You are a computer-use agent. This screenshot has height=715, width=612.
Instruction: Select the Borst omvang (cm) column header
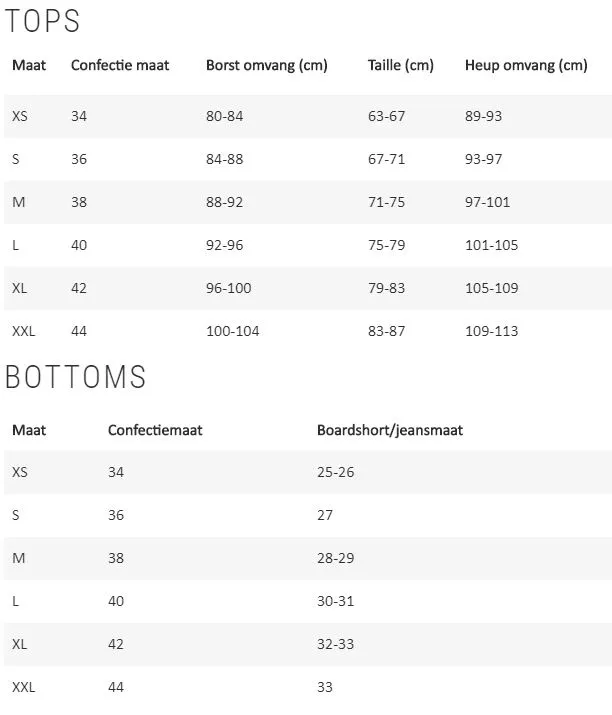click(x=267, y=65)
